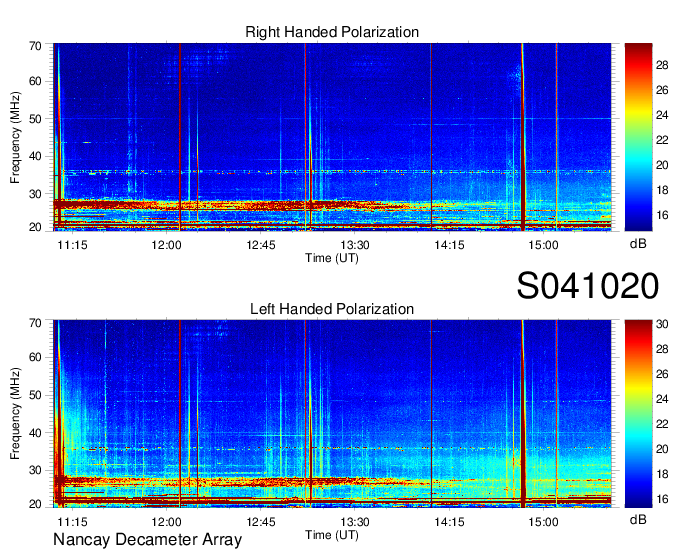Image resolution: width=680 pixels, height=552 pixels.
Task: Click the 'dB' label of Left Handed colorbar
Action: coord(638,519)
